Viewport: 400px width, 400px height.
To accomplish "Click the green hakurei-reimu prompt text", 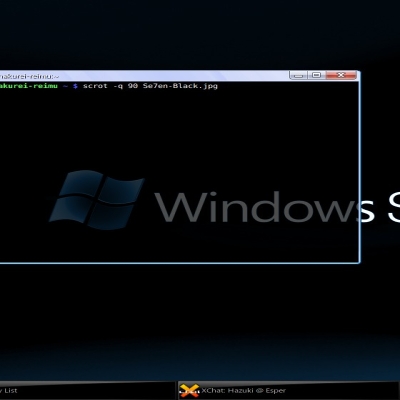I will [x=29, y=86].
